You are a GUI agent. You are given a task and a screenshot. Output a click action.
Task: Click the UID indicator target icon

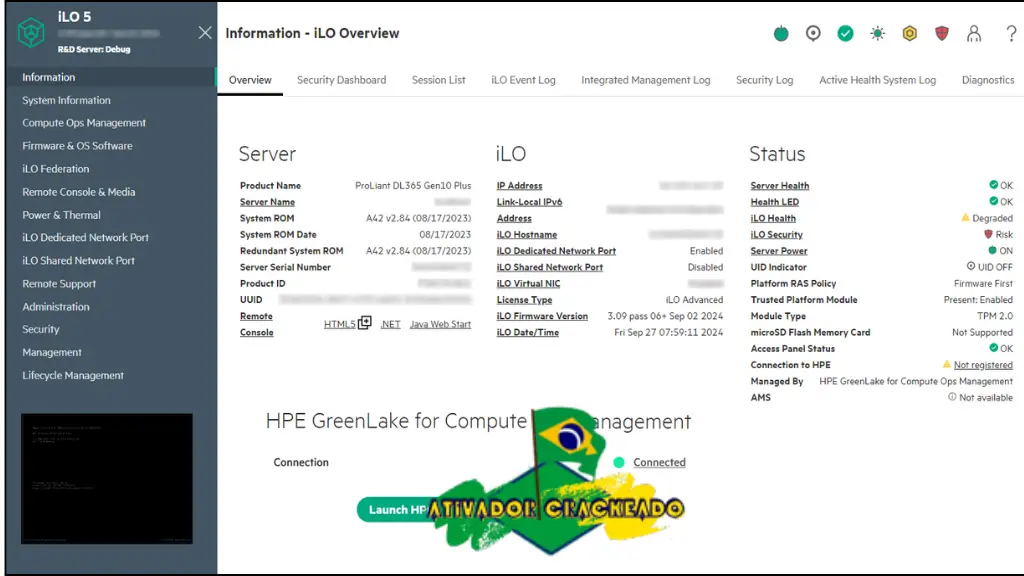coord(813,33)
